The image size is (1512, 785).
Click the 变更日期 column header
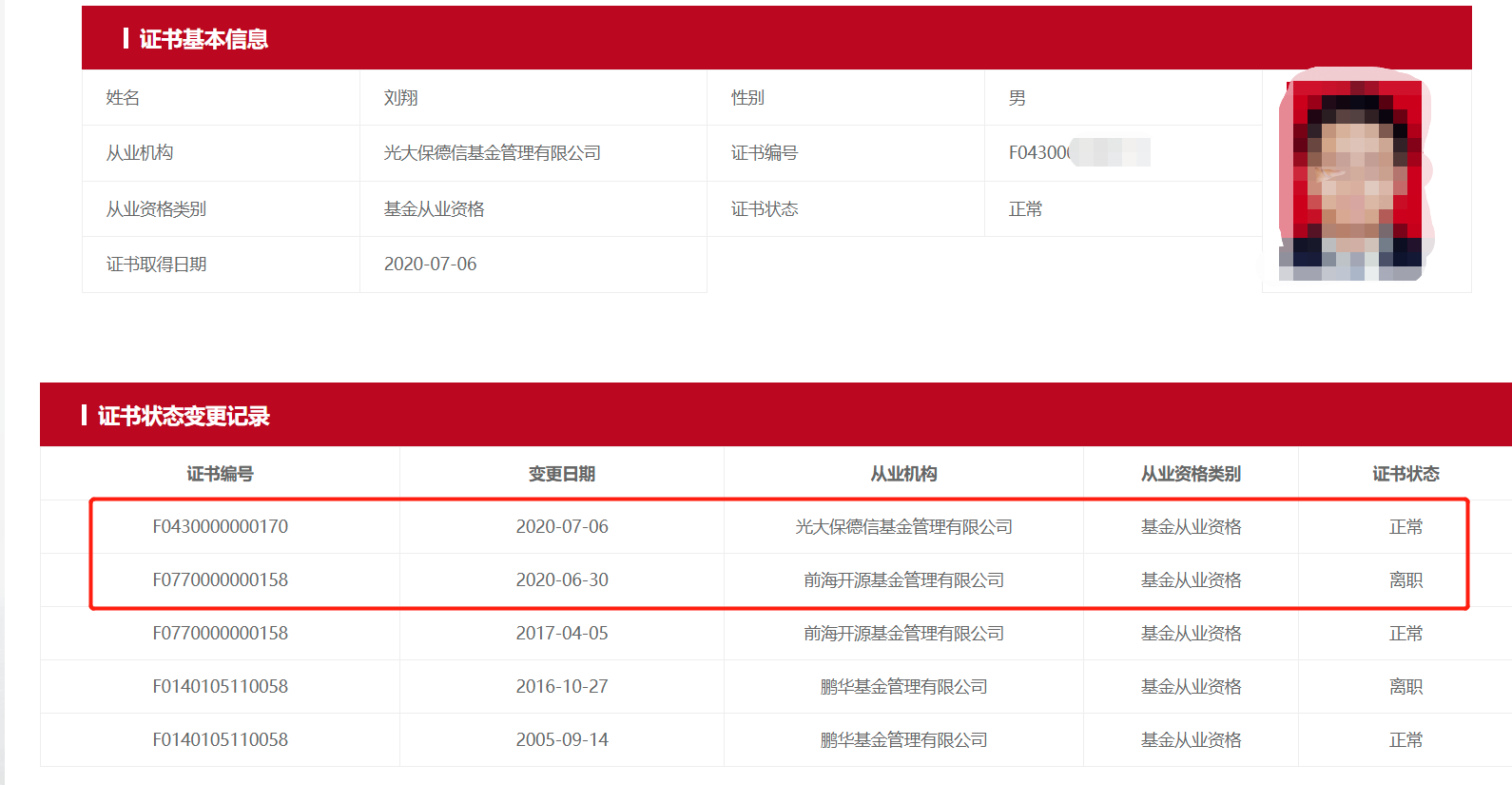coord(561,474)
